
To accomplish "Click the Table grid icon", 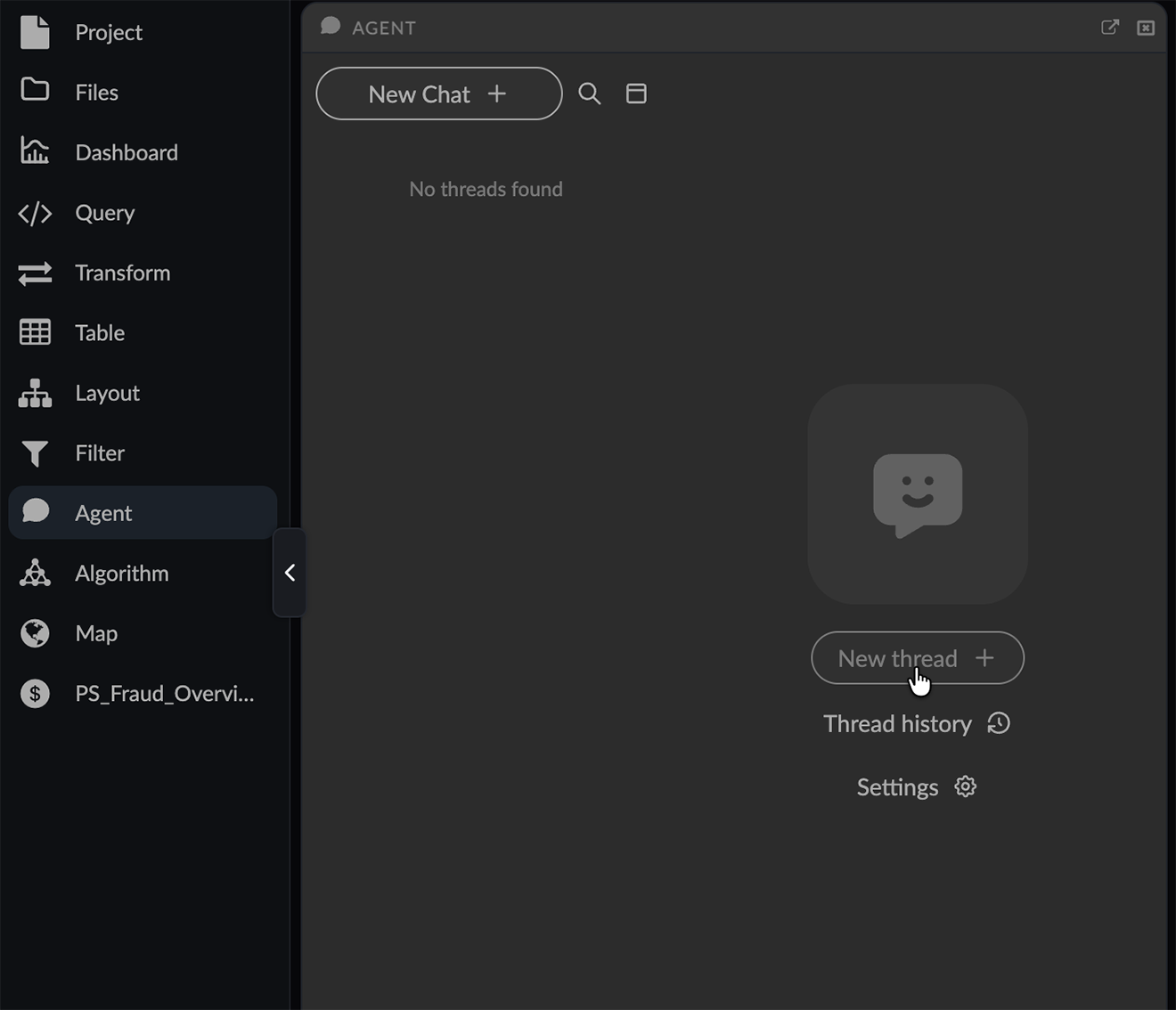I will coord(35,333).
